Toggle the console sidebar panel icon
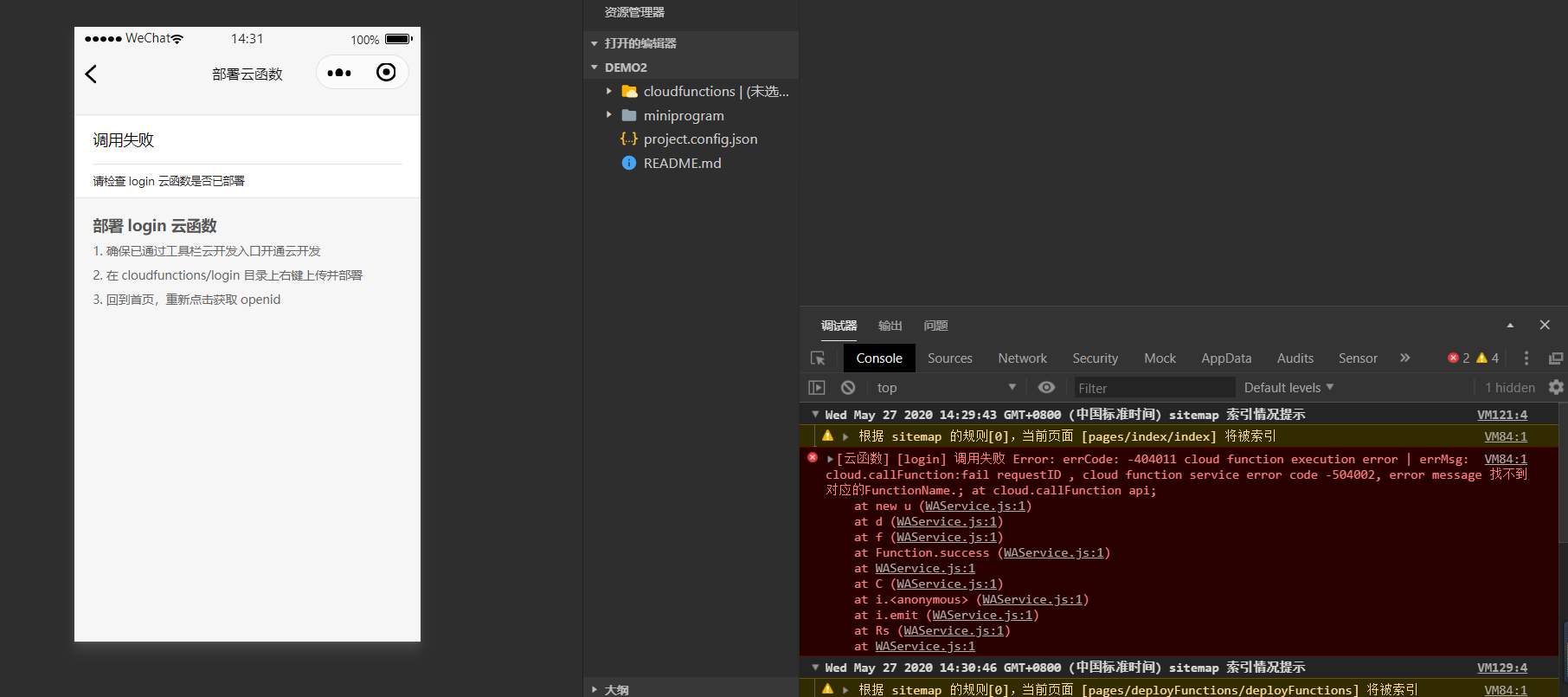 [x=817, y=388]
